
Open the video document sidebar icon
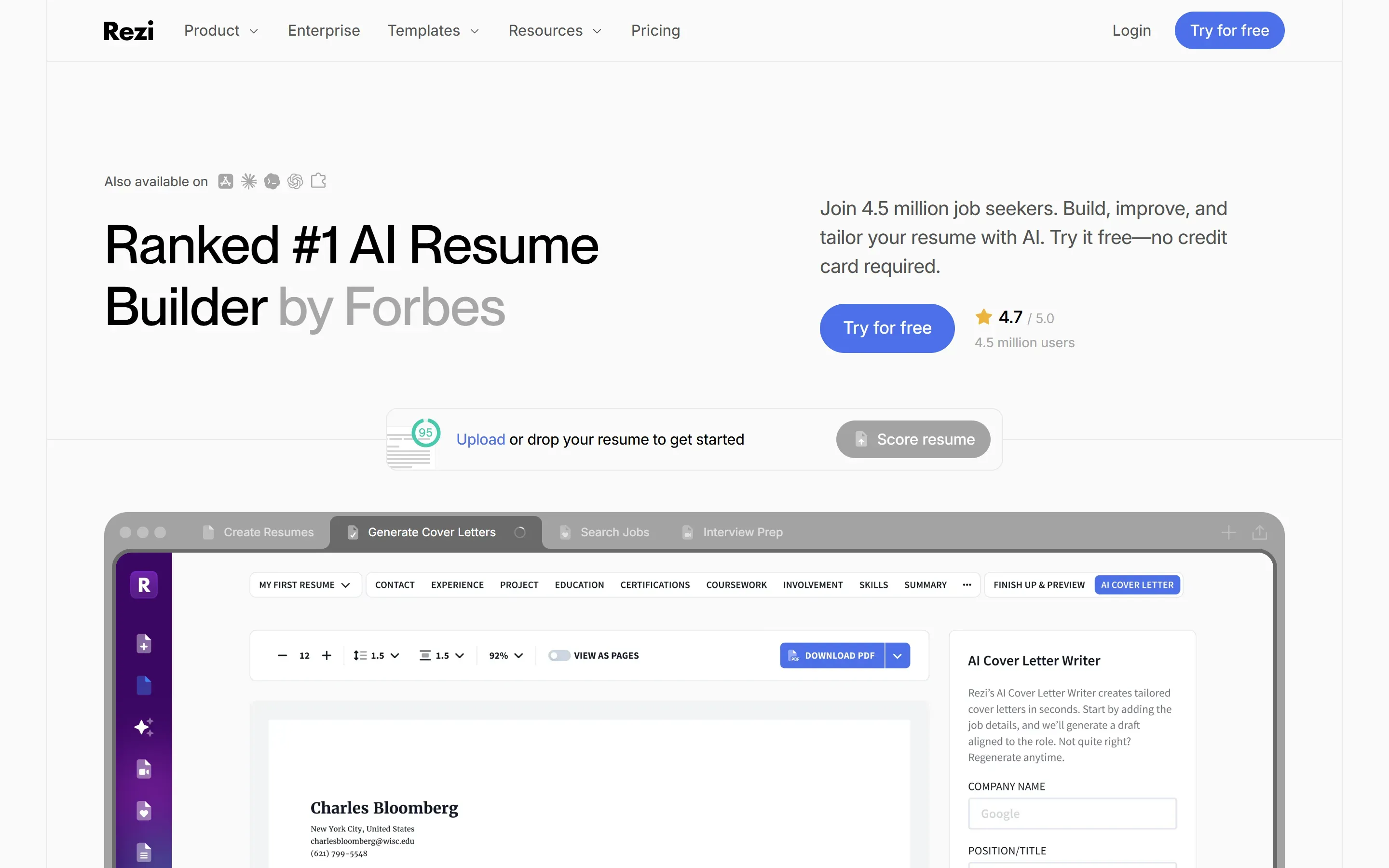(x=144, y=769)
